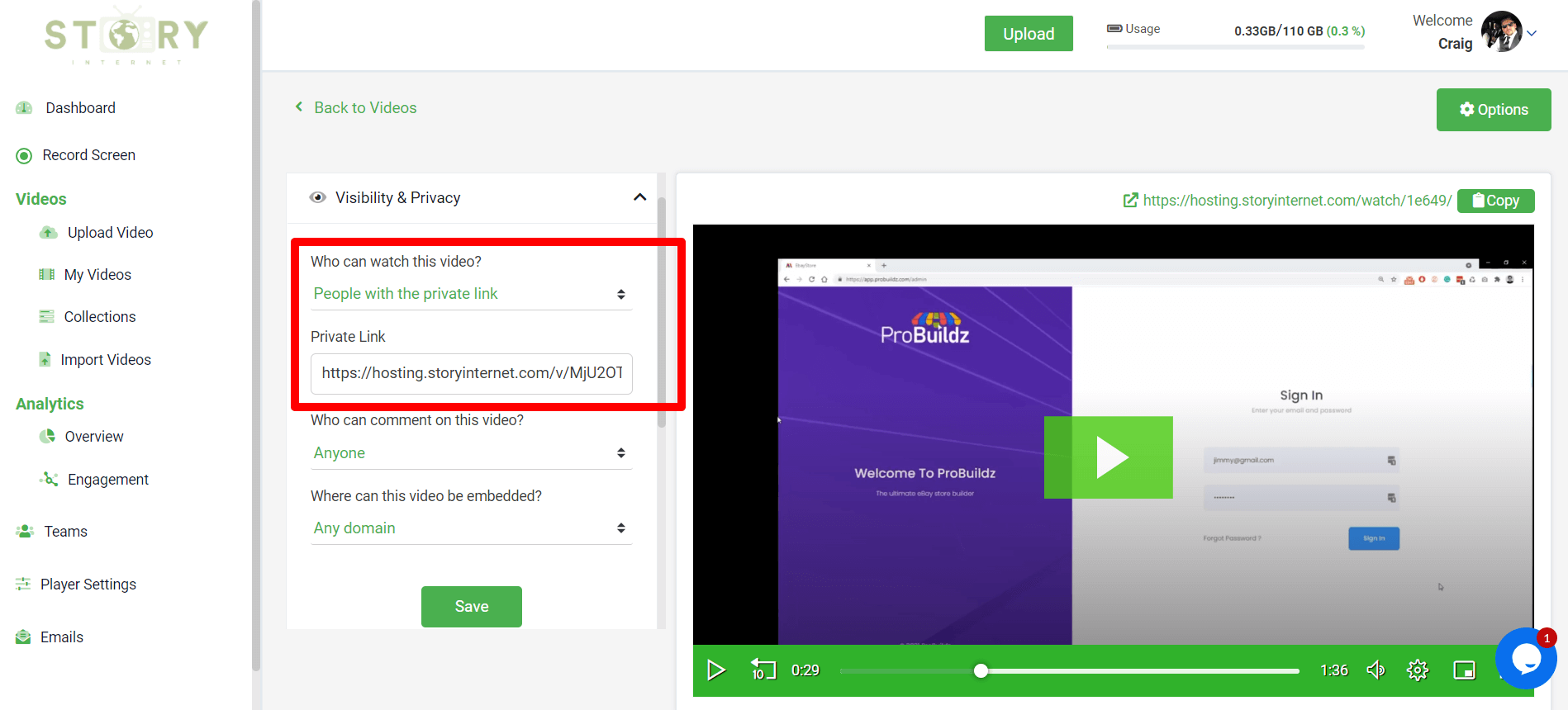The image size is (1568, 710).
Task: Open the Craig profile avatar
Action: pyautogui.click(x=1502, y=32)
